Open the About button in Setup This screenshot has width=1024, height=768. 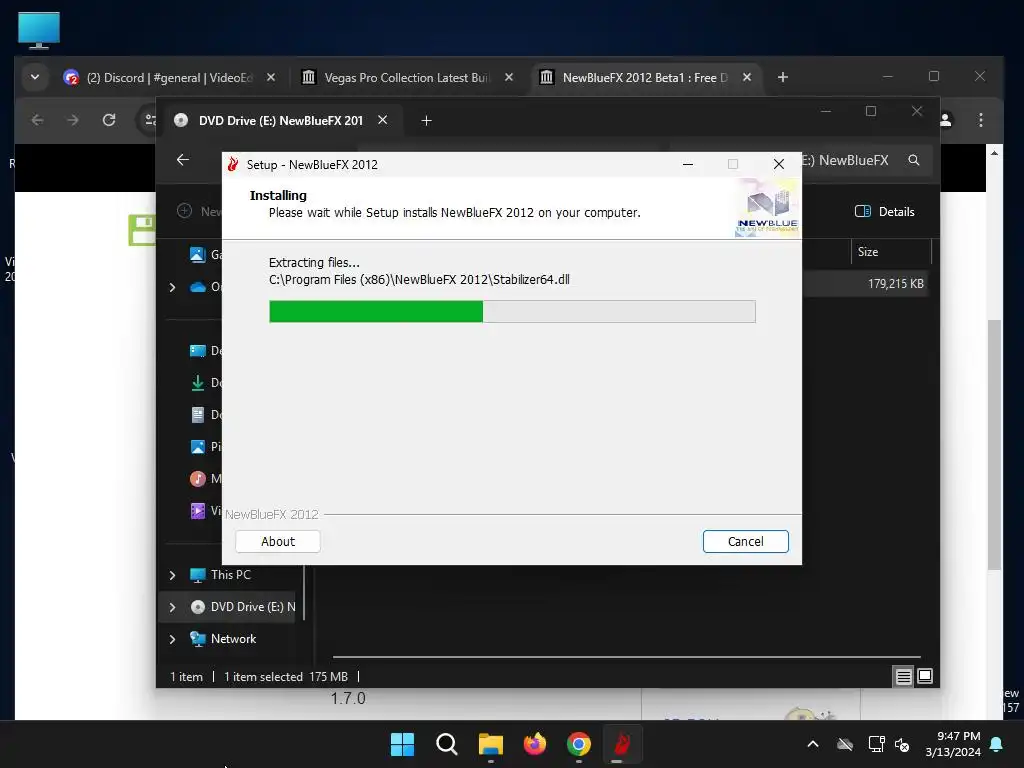click(278, 541)
